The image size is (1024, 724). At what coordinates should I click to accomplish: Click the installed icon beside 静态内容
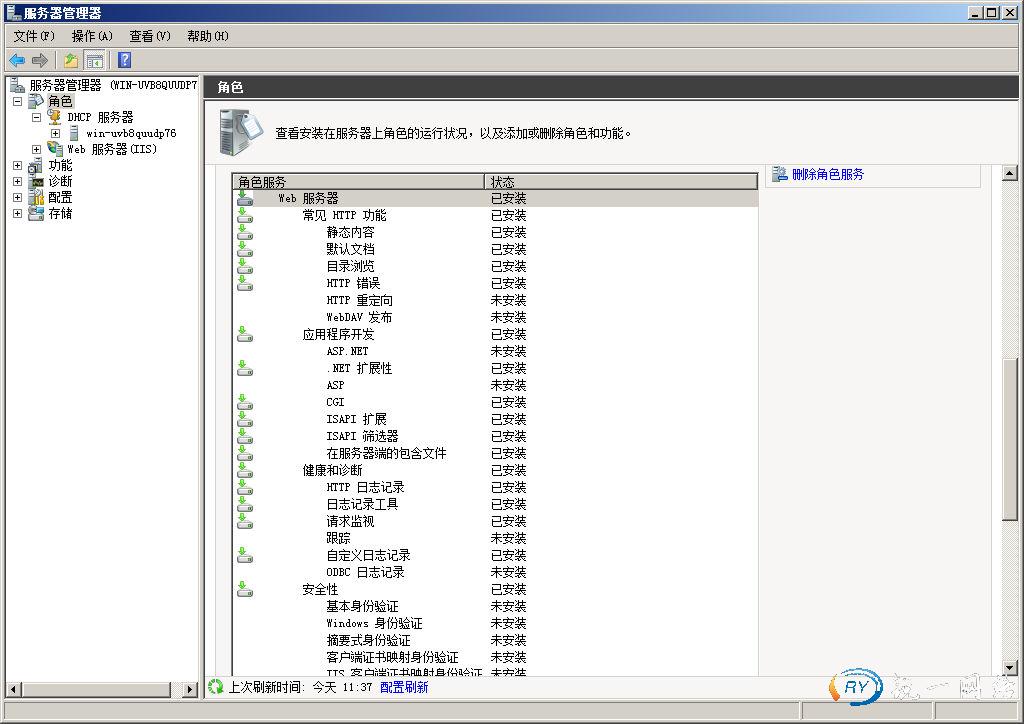pyautogui.click(x=244, y=232)
